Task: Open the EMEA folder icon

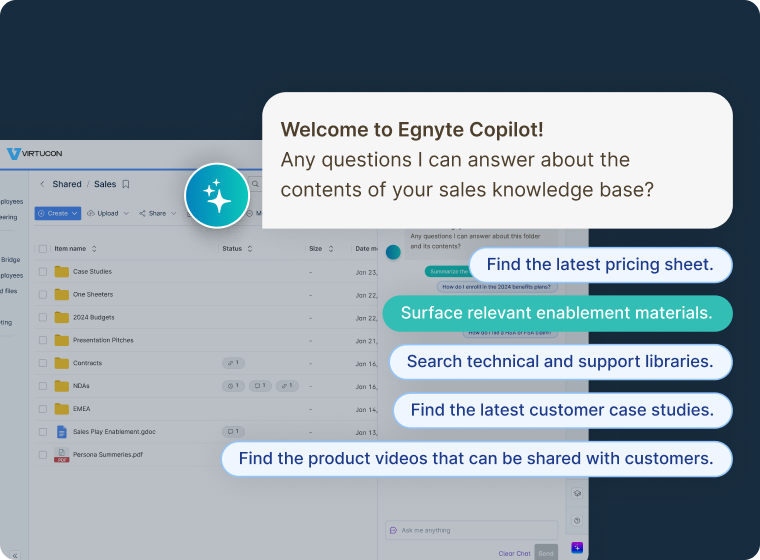Action: click(x=62, y=409)
